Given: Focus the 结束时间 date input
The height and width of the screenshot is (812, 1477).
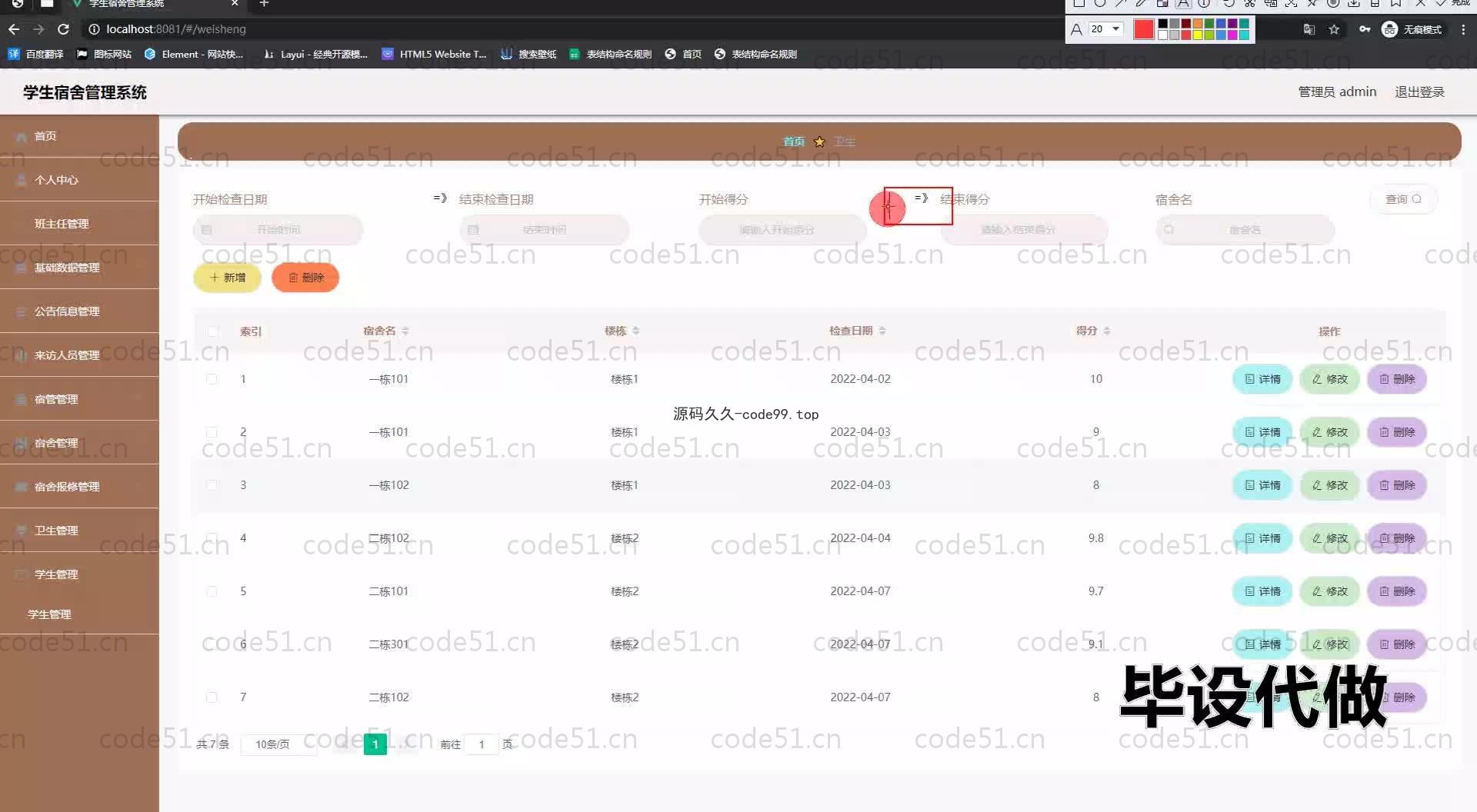Looking at the screenshot, I should coord(545,230).
